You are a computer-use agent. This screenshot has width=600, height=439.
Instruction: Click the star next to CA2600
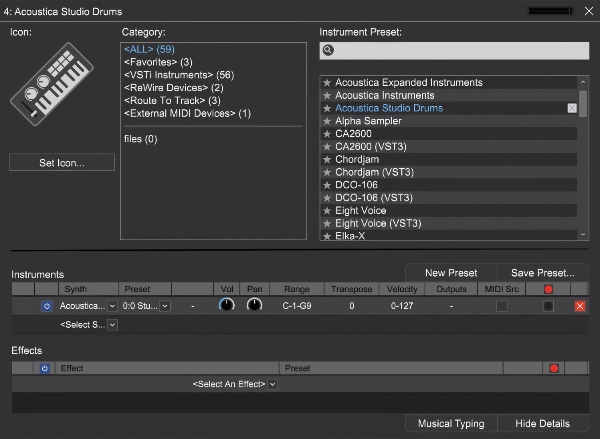(x=327, y=134)
